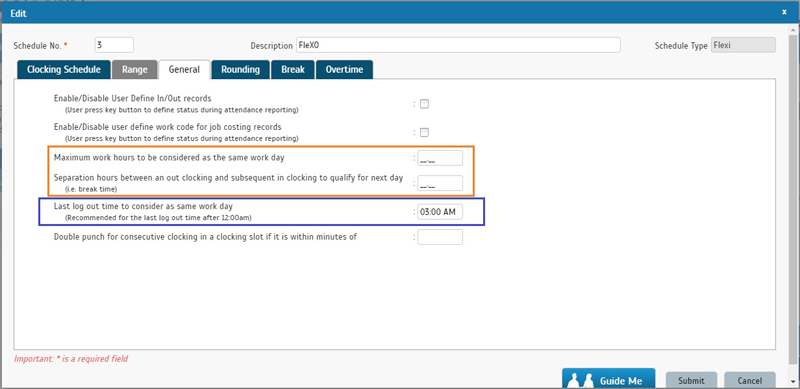Focus the Double punch minutes field
The height and width of the screenshot is (389, 800).
click(440, 237)
